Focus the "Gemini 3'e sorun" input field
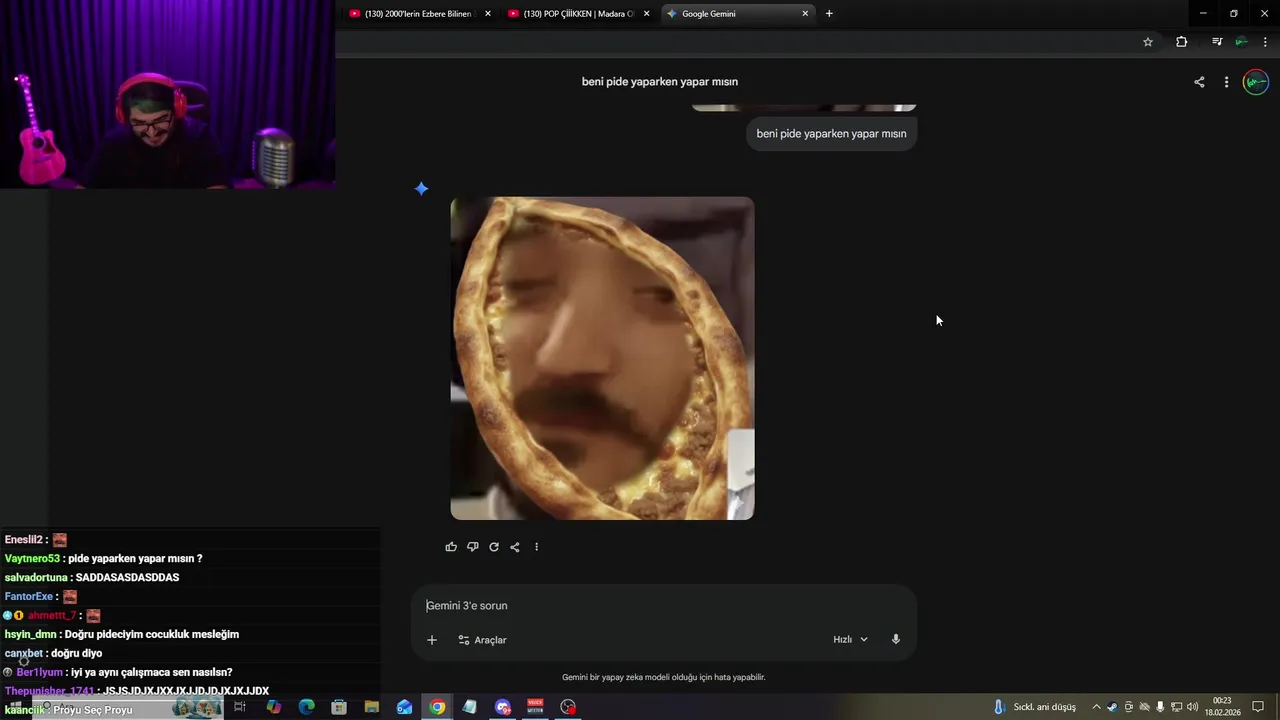The width and height of the screenshot is (1280, 720). click(664, 606)
